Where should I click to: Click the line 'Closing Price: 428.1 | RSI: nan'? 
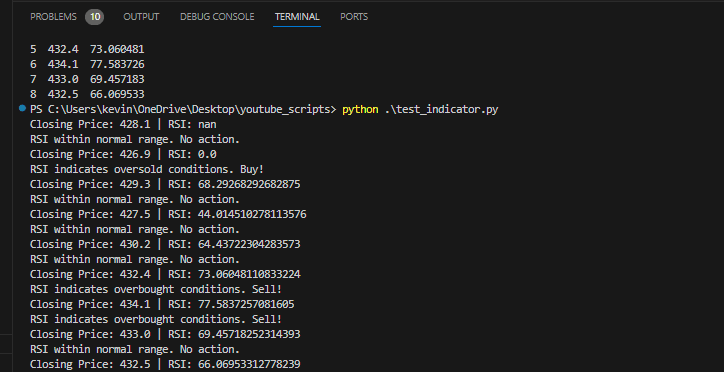tap(123, 124)
